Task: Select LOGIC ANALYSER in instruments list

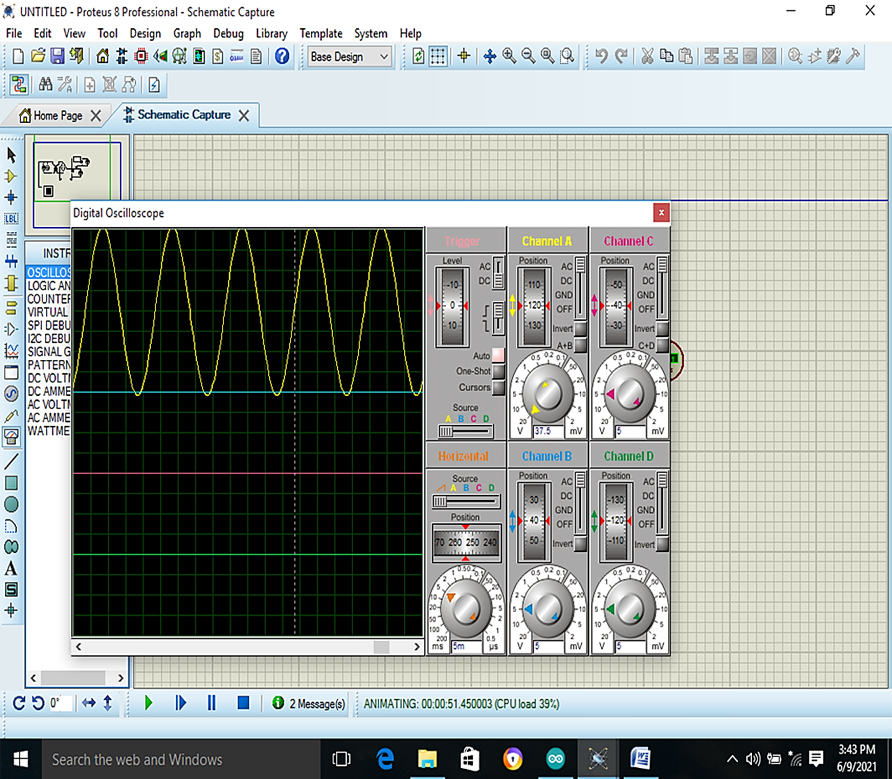Action: pos(48,286)
